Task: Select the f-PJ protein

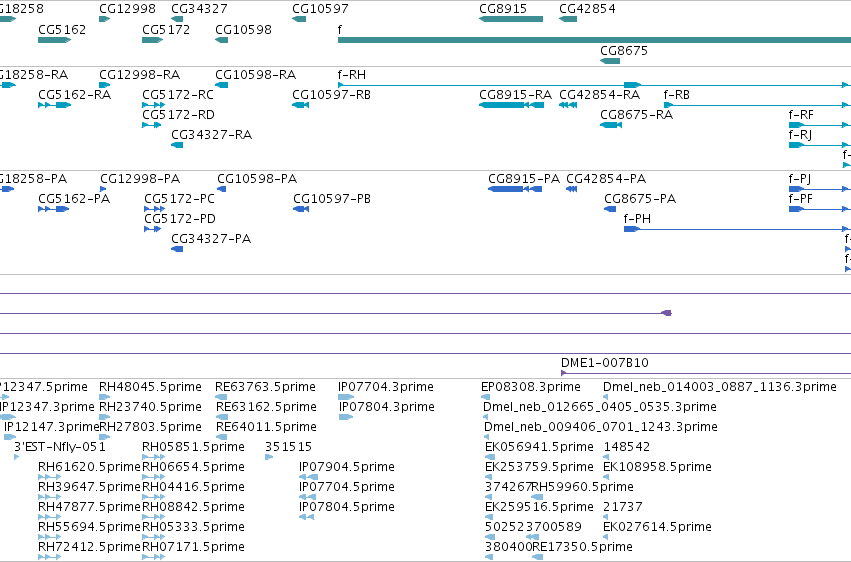Action: pos(820,189)
